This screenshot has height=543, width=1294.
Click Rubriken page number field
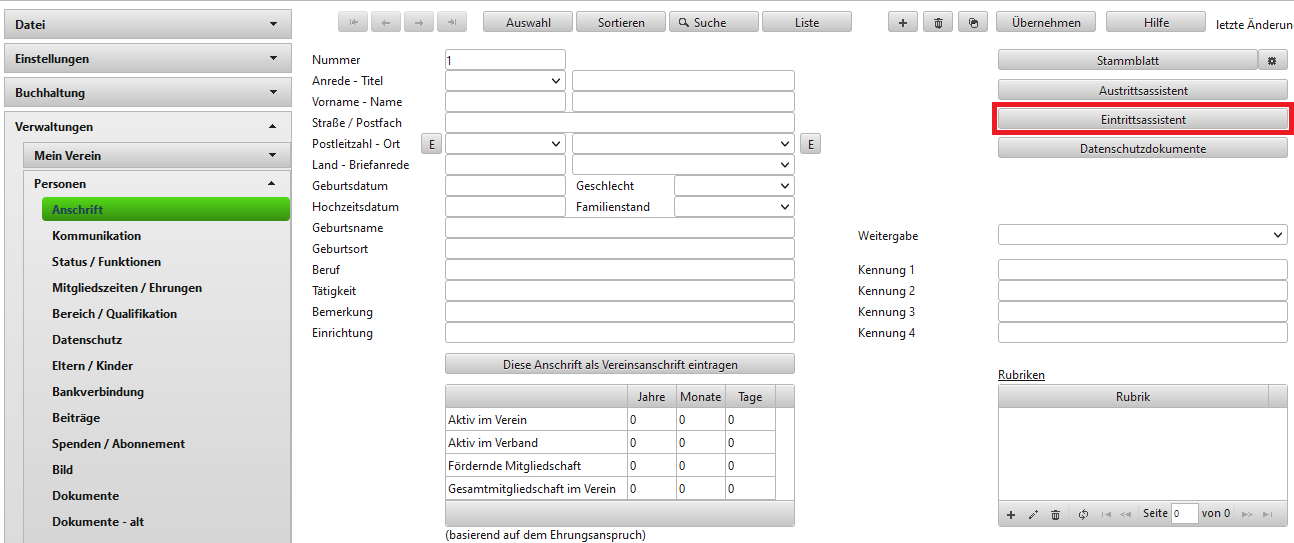tap(1185, 514)
